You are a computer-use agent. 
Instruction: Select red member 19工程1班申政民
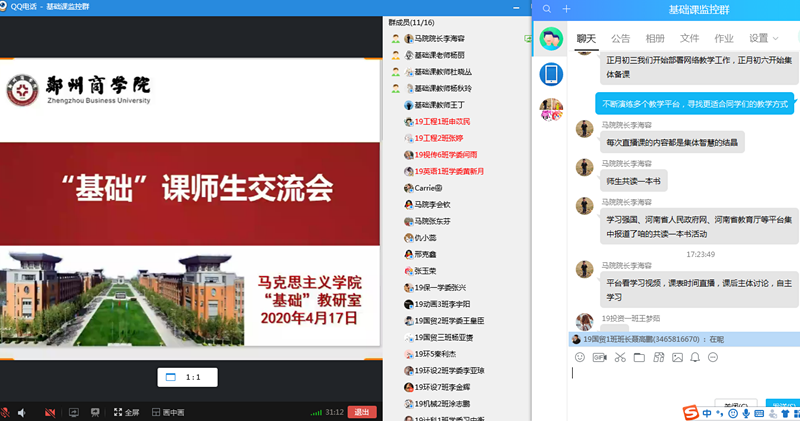[442, 121]
